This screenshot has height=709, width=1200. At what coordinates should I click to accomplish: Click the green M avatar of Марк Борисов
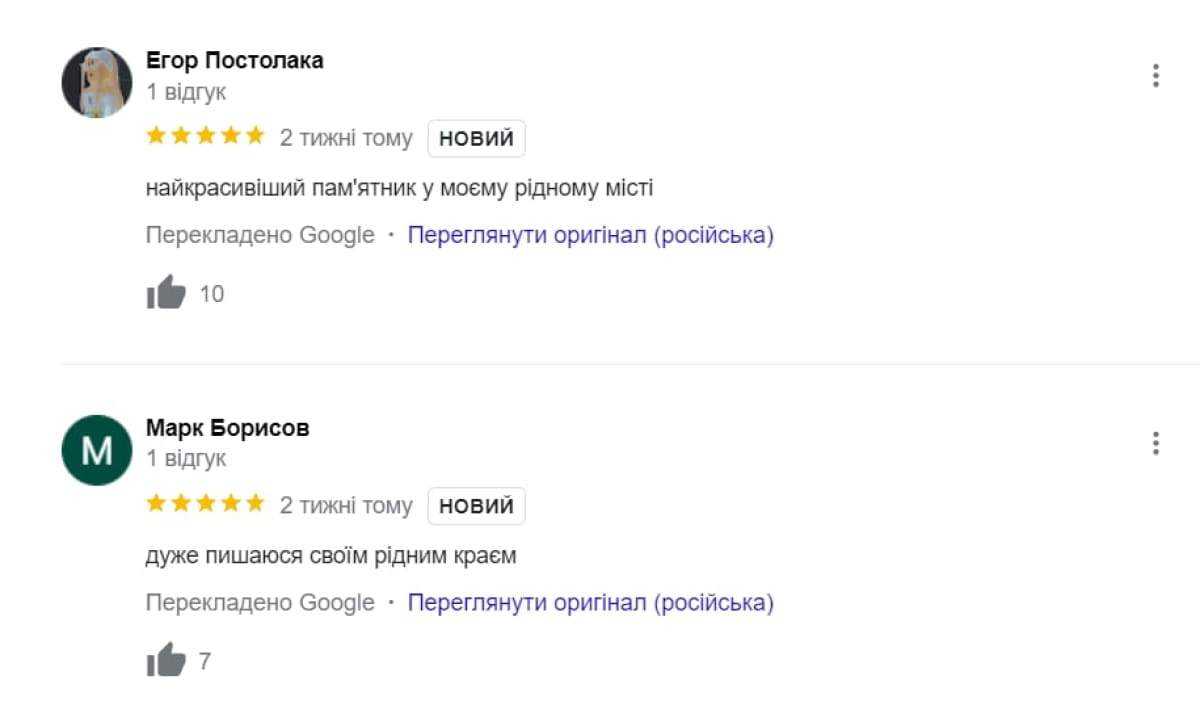click(x=97, y=450)
